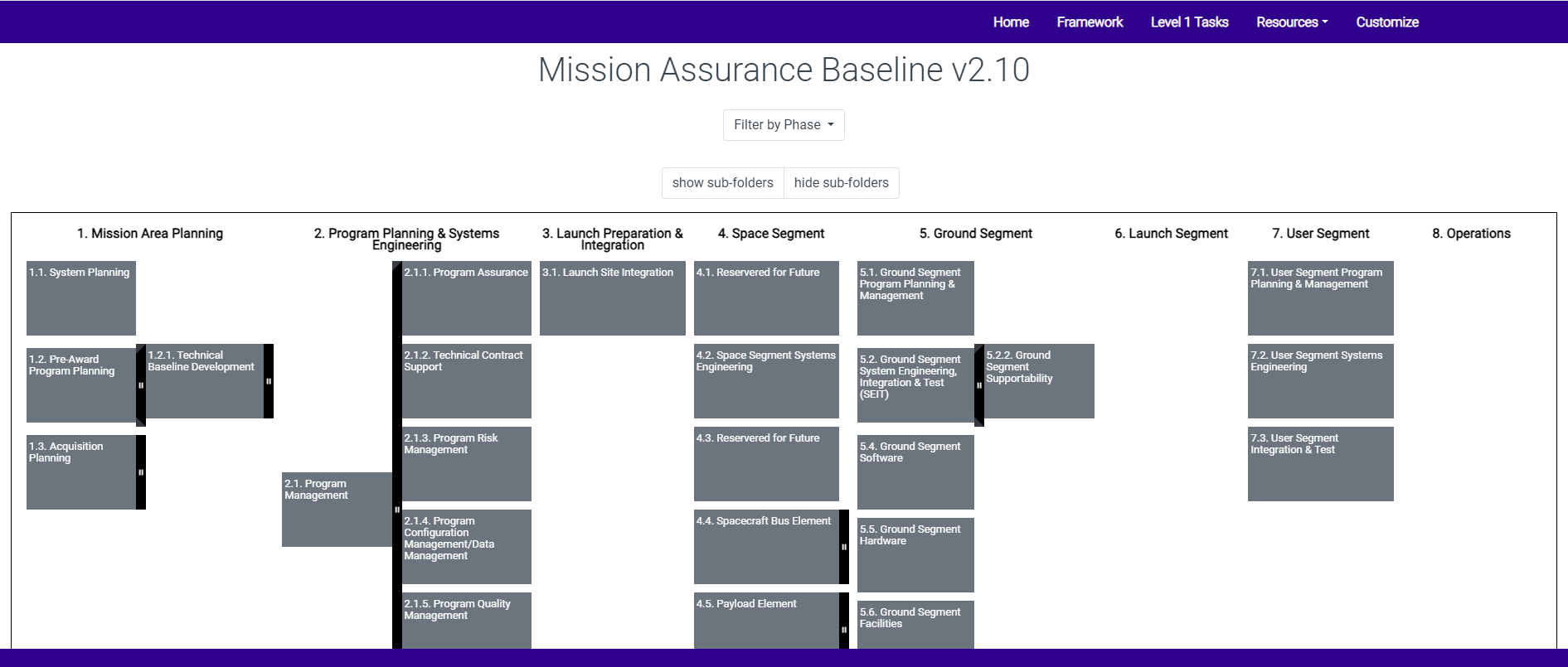Screen dimensions: 1568x667
Task: Open 4.2 Space Segment Systems Engineering
Action: click(766, 381)
